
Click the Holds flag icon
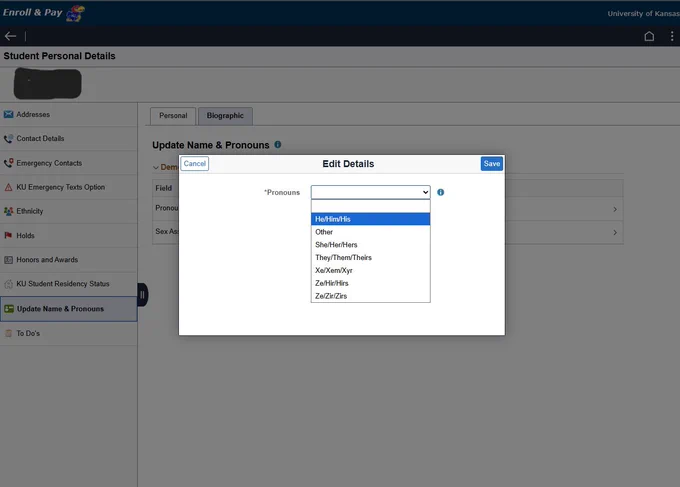point(8,236)
